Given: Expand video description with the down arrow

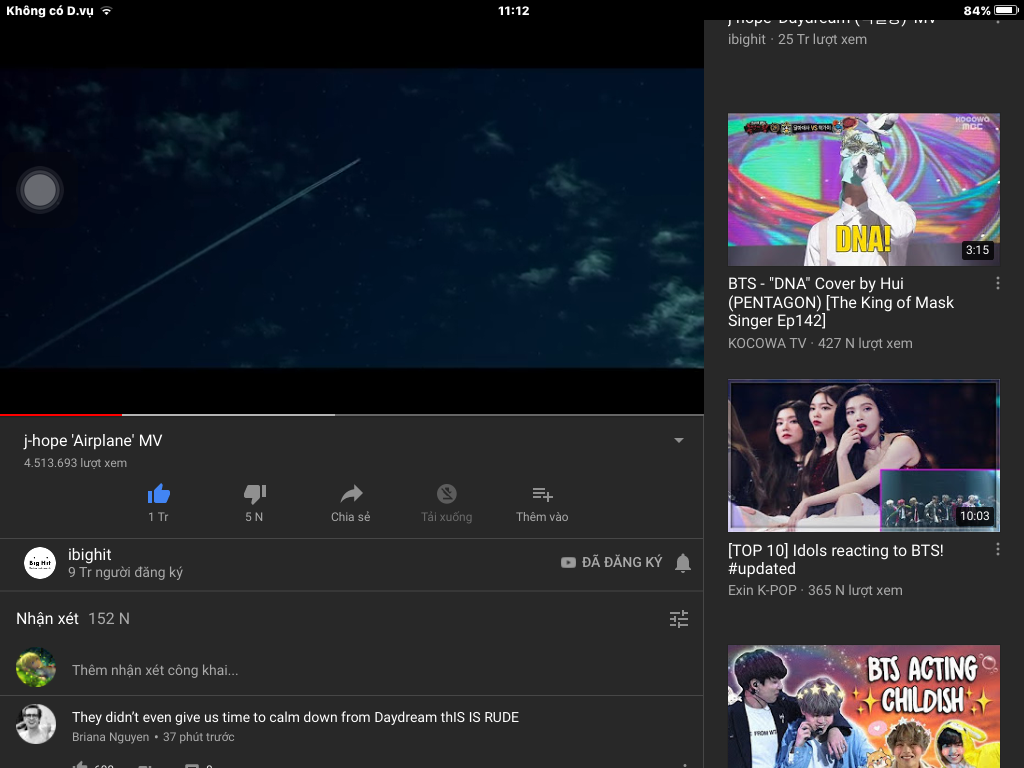Looking at the screenshot, I should pyautogui.click(x=679, y=441).
